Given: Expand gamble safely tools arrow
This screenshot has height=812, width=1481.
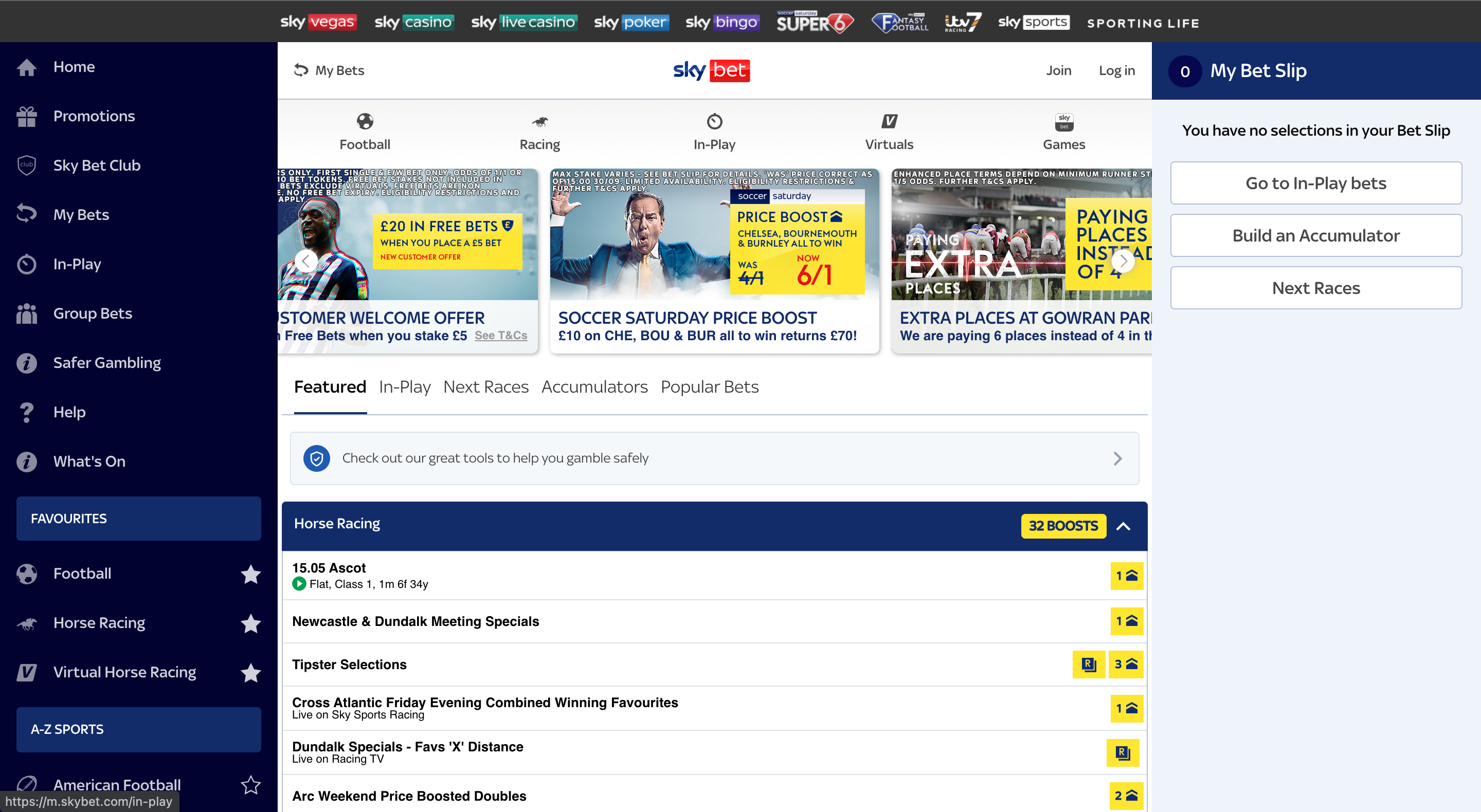Looking at the screenshot, I should pos(1117,458).
